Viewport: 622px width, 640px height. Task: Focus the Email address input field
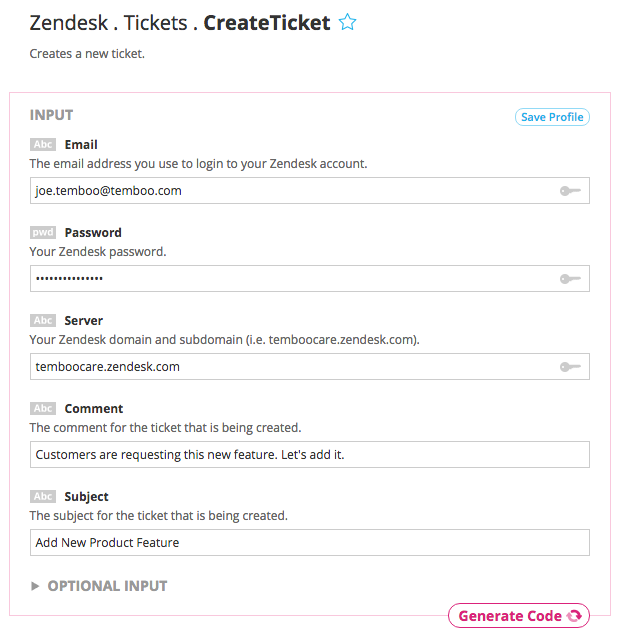[x=290, y=190]
